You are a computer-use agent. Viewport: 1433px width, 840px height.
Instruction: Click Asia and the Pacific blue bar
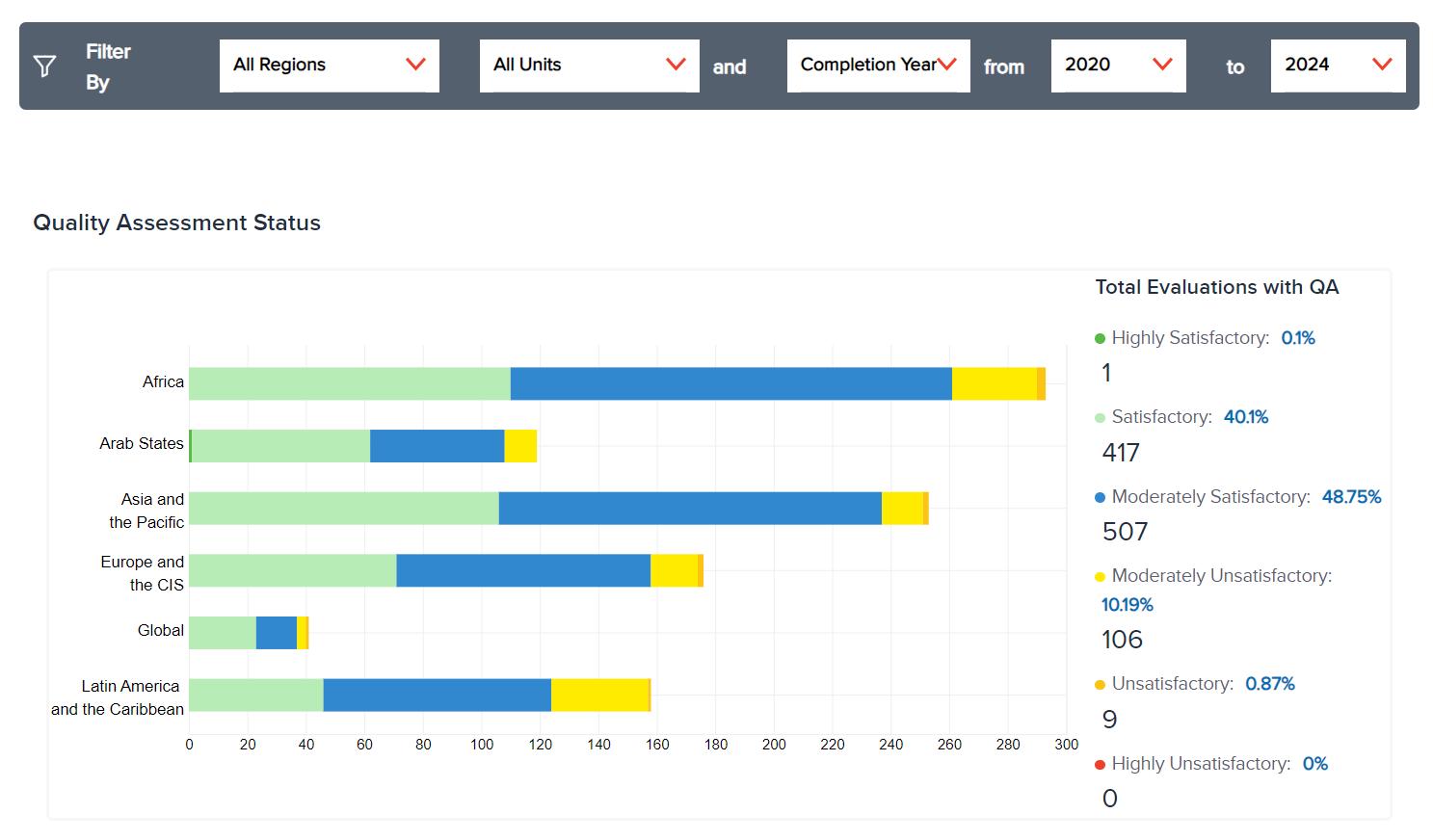point(690,509)
